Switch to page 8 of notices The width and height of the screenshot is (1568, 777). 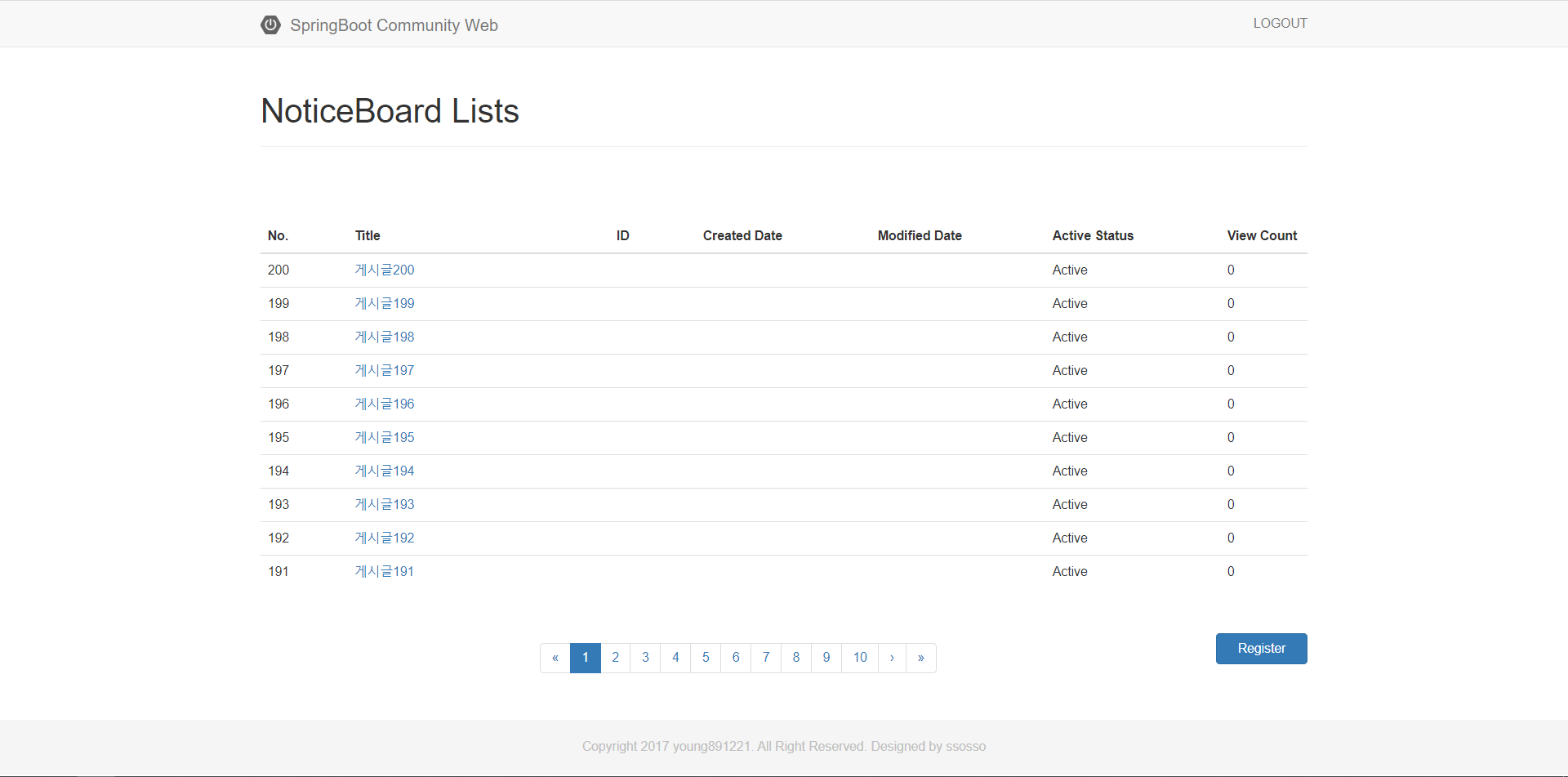(x=796, y=658)
